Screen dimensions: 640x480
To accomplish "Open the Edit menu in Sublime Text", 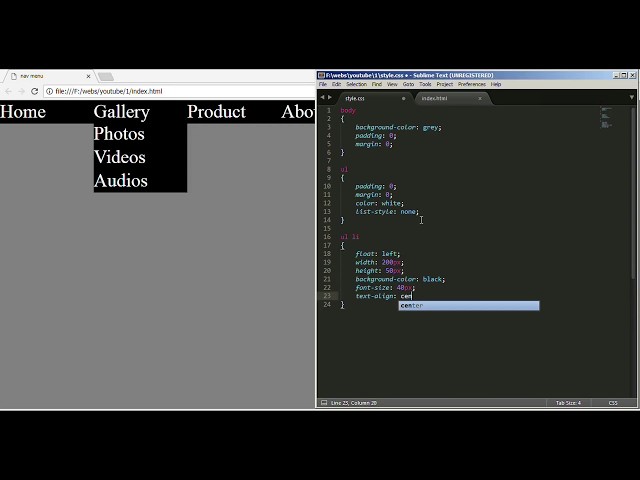I will [x=336, y=84].
